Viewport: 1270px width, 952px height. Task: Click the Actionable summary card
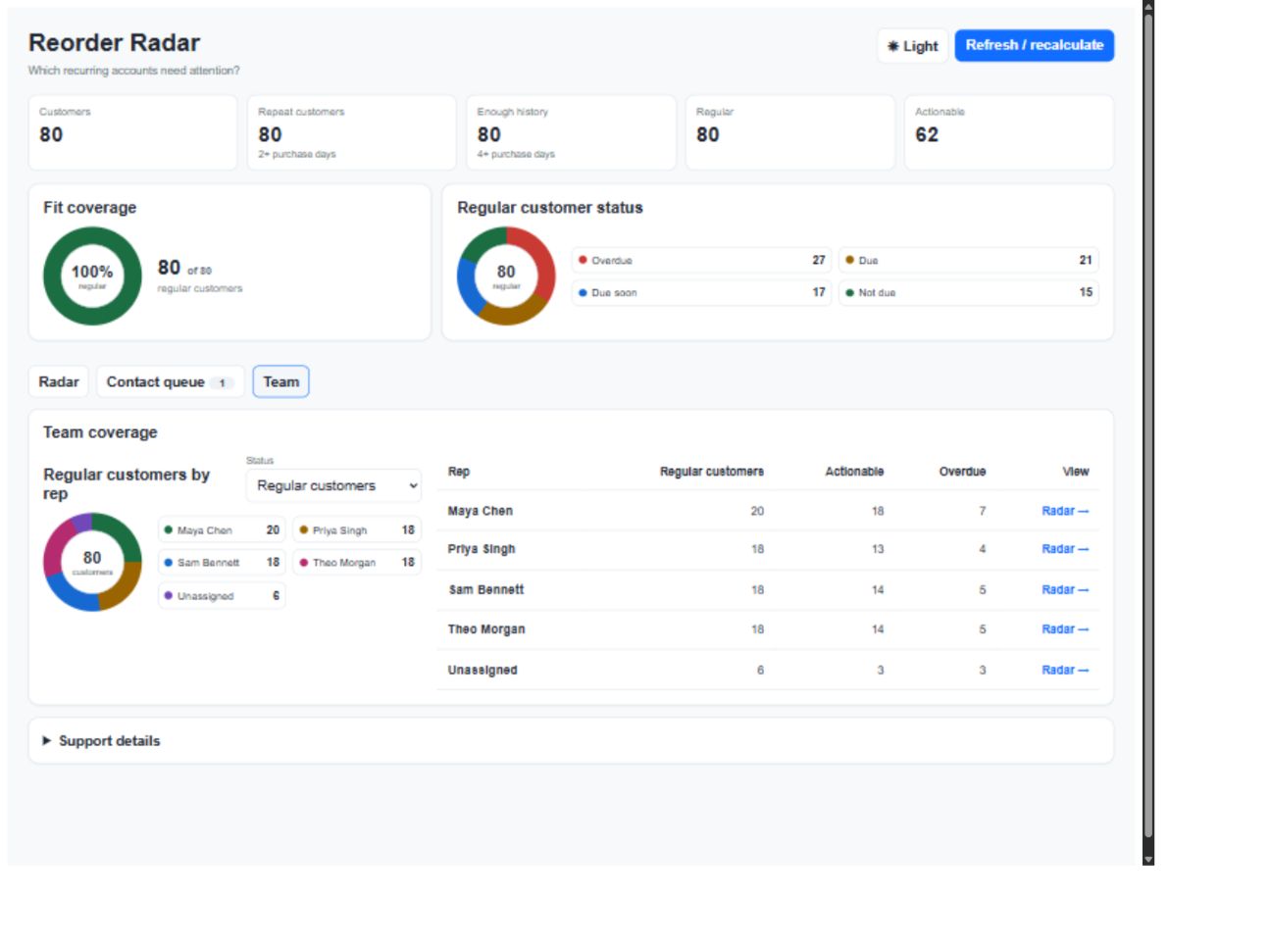(1008, 132)
